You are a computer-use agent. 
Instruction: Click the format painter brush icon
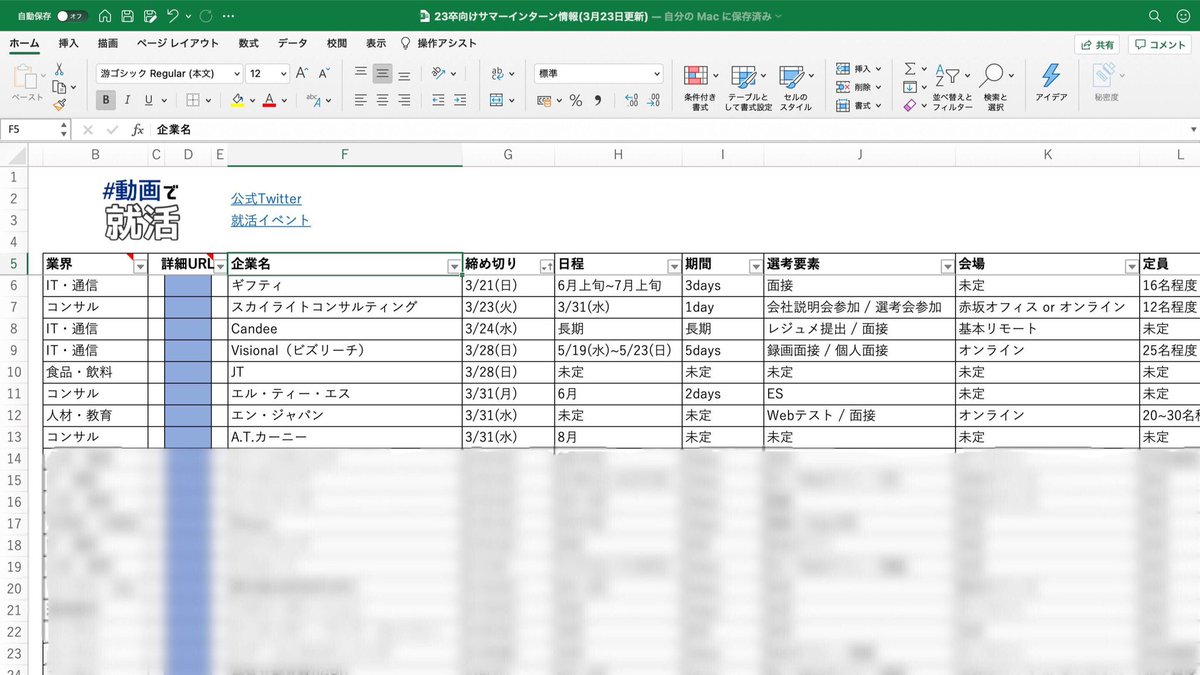point(59,104)
